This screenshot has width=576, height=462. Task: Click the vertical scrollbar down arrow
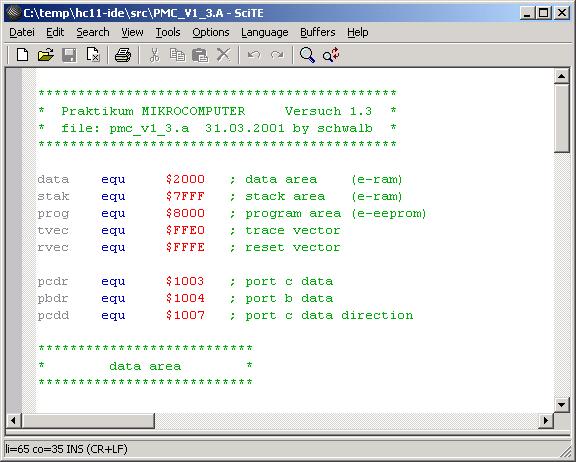(561, 405)
